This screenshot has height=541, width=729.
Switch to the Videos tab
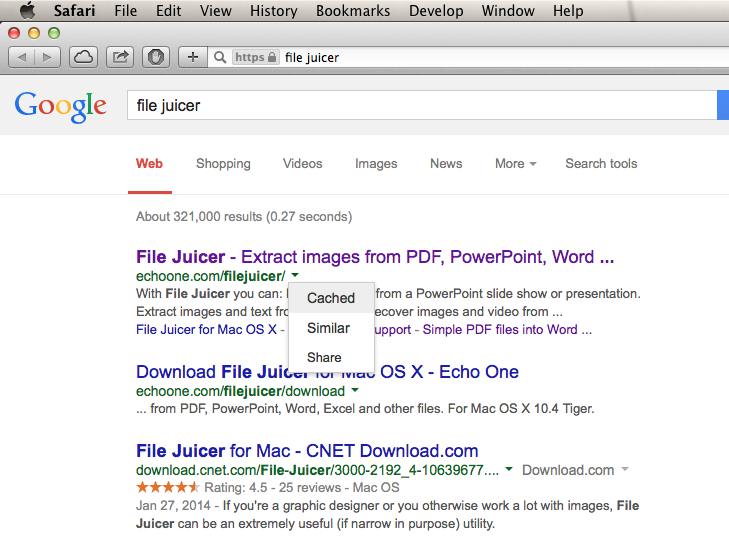(303, 164)
